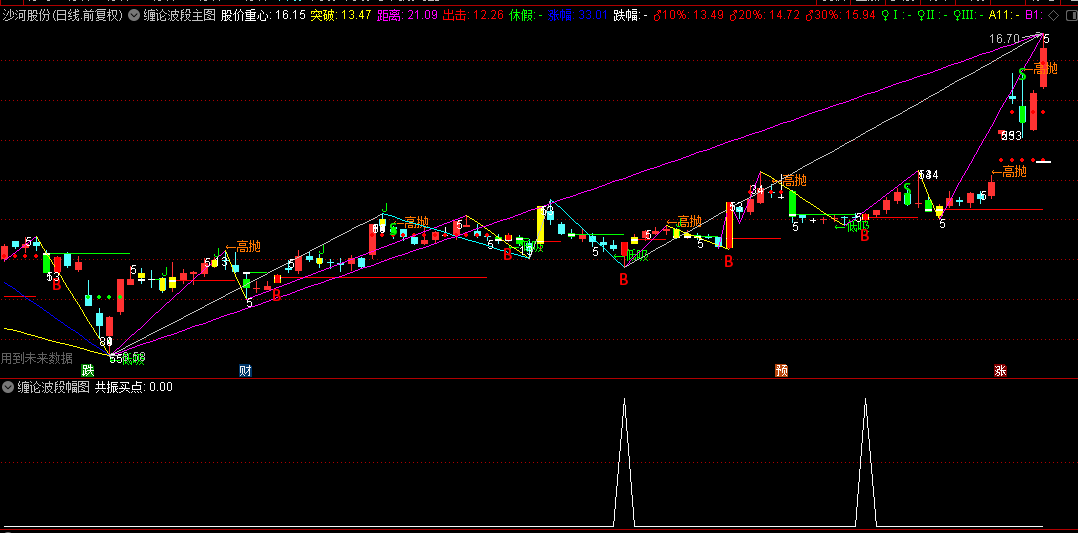Open the 缠论波段幅图 indicator dropdown arrow
The width and height of the screenshot is (1078, 533).
pyautogui.click(x=9, y=387)
